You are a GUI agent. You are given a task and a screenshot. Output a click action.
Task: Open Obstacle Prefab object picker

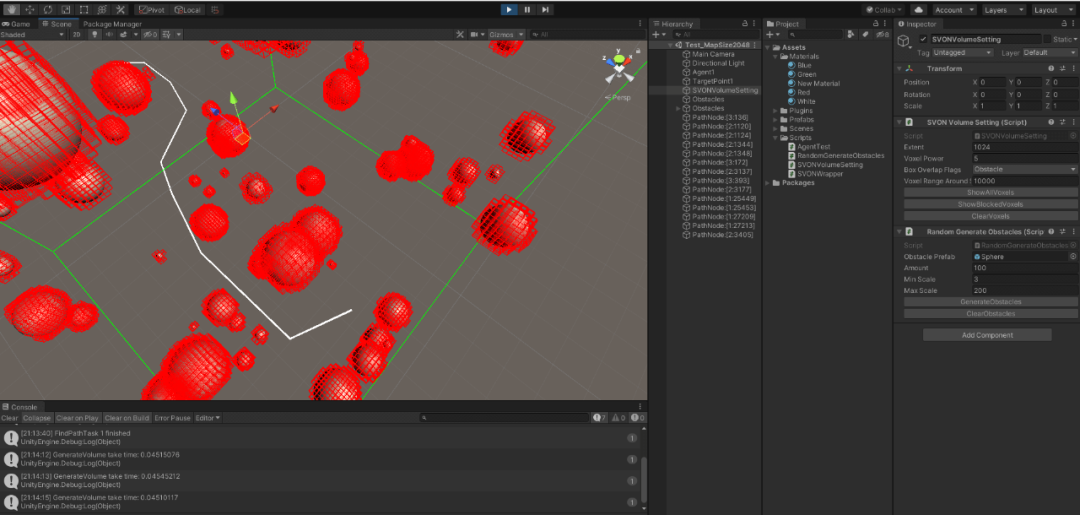(1073, 256)
